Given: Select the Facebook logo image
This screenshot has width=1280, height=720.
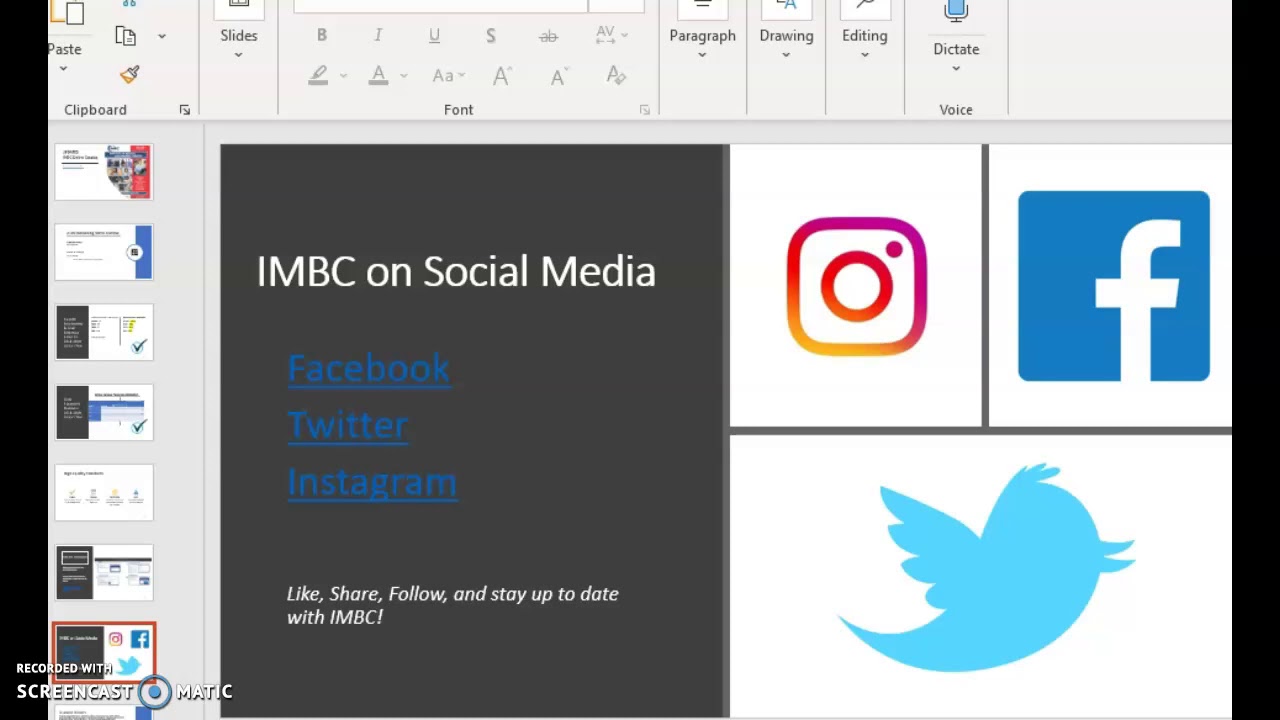Looking at the screenshot, I should 1114,285.
